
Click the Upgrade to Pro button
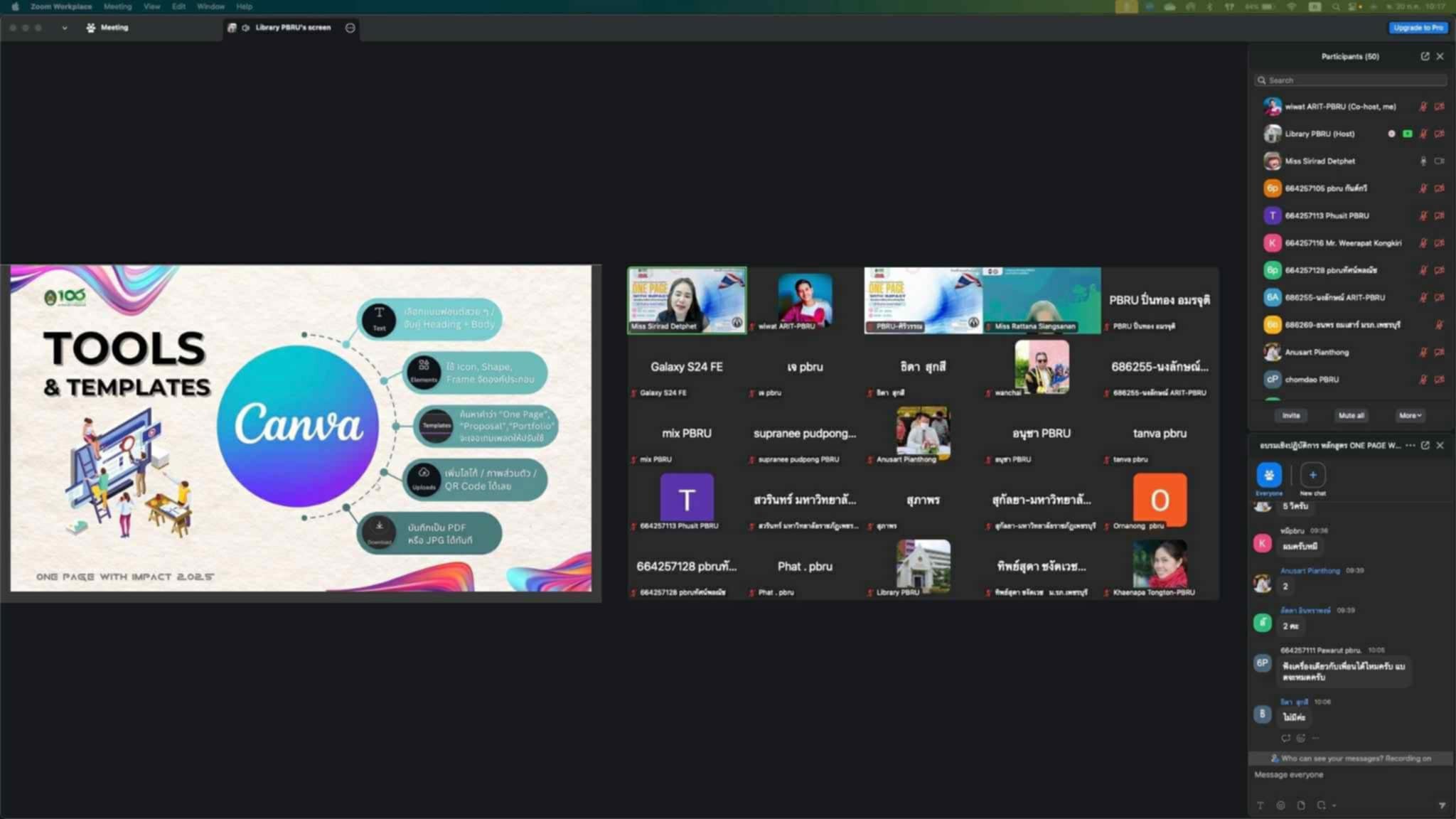(1418, 28)
